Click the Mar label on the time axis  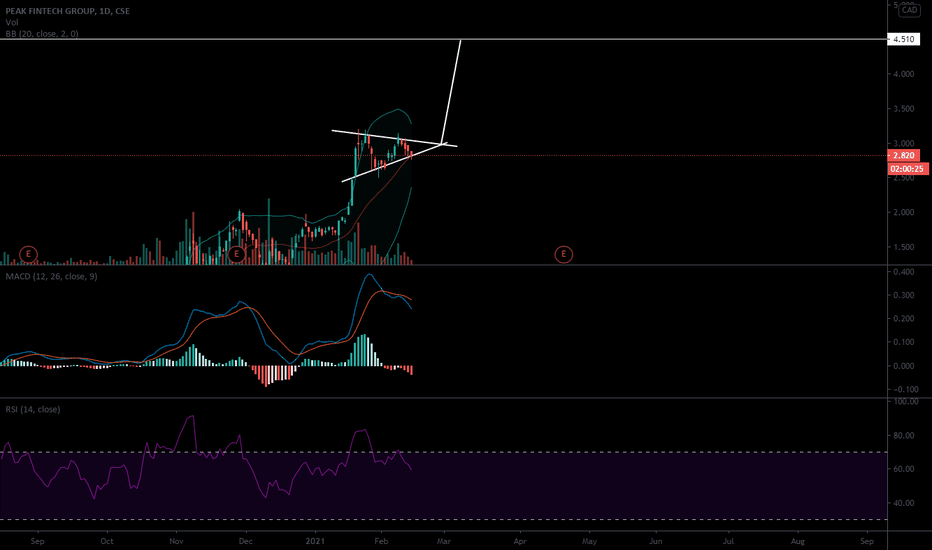point(443,541)
